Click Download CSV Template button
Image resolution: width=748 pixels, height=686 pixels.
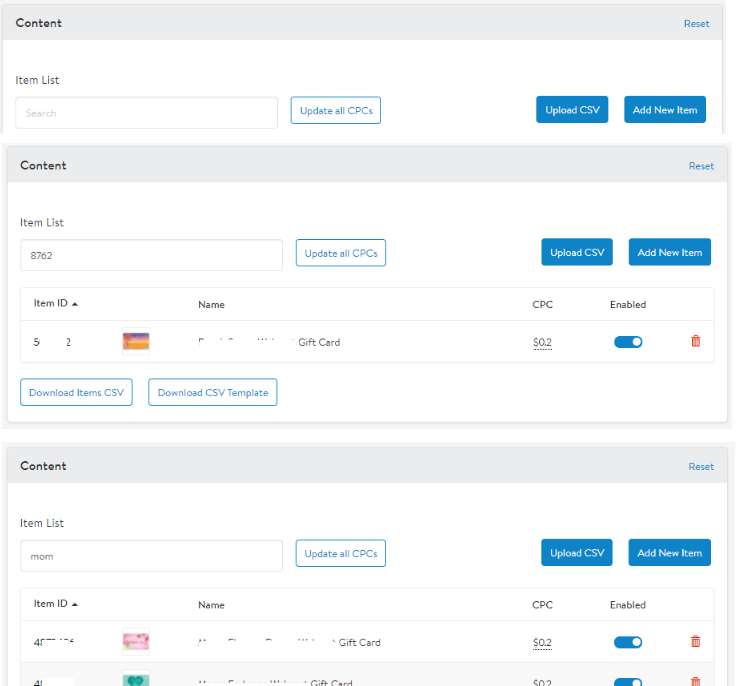213,392
